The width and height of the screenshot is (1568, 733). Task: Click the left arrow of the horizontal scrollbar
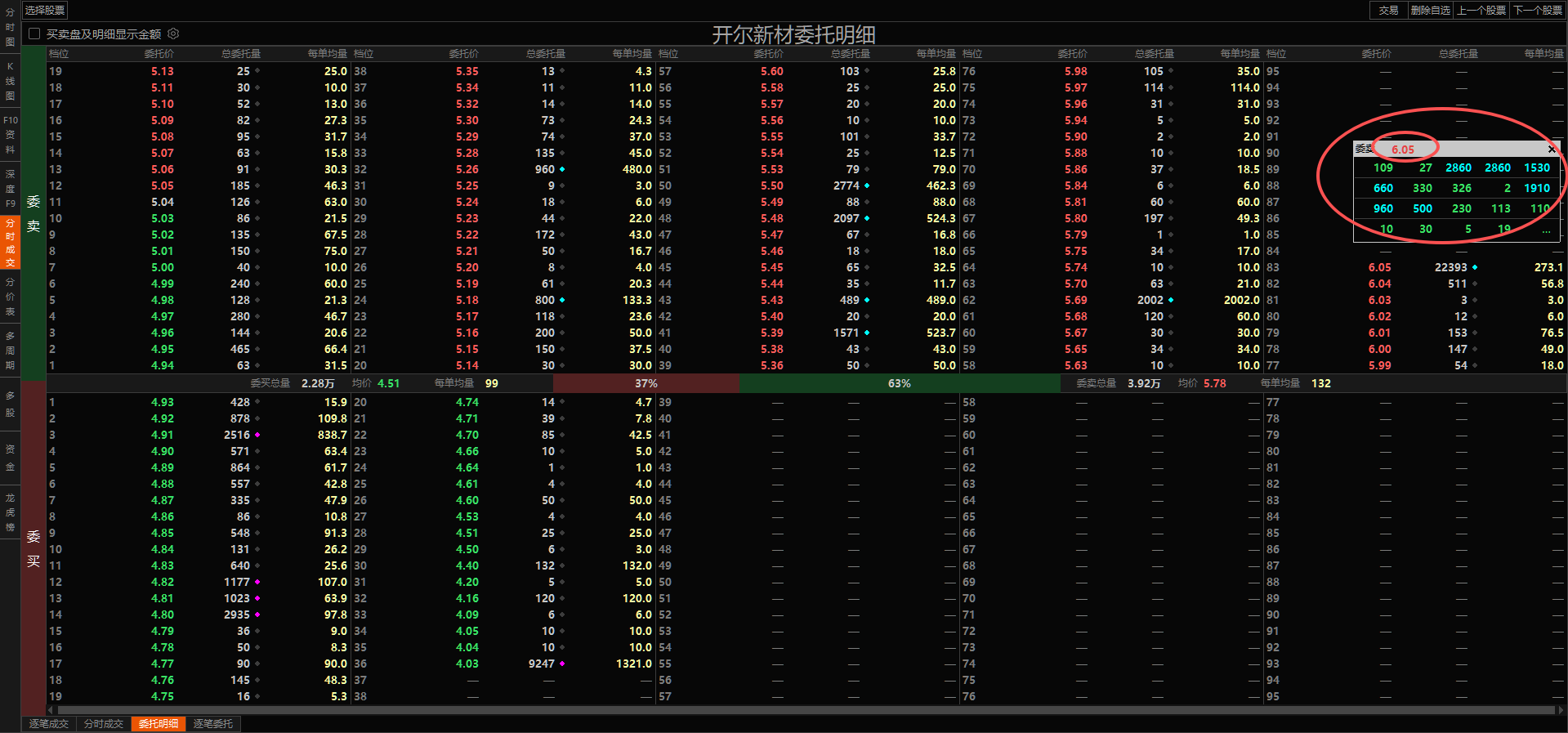(51, 710)
